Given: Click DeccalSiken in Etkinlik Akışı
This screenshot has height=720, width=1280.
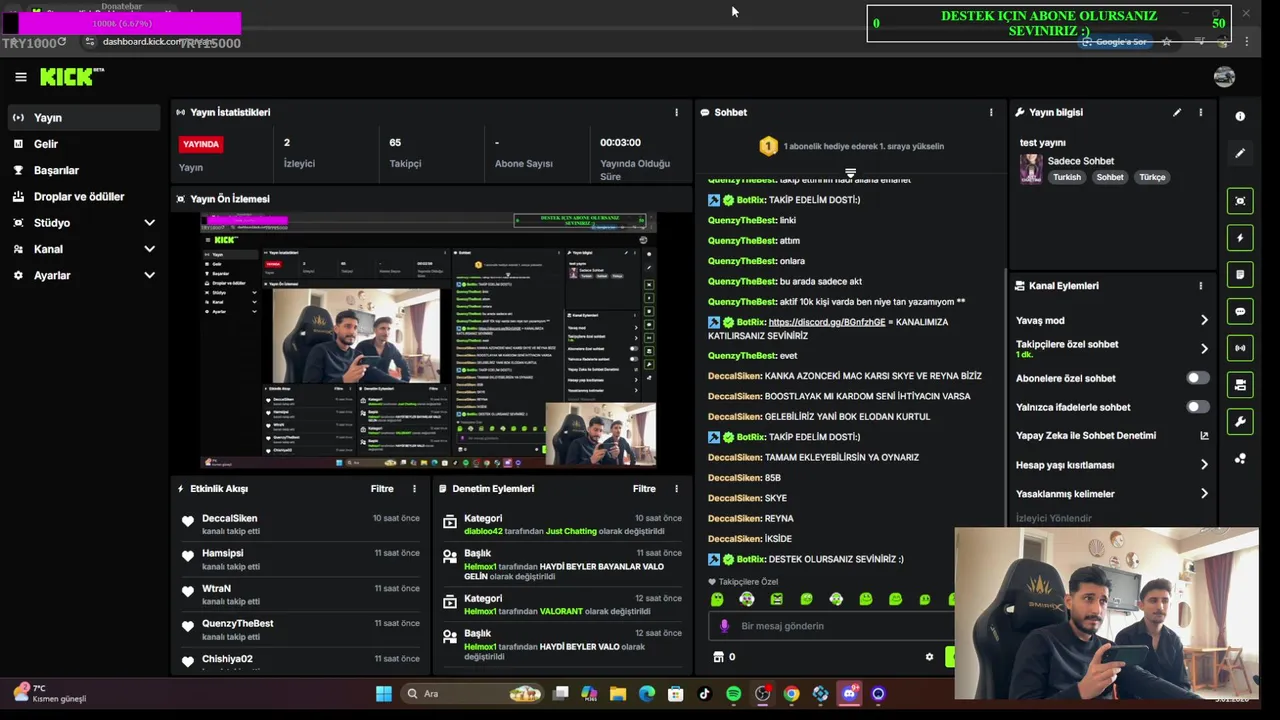Looking at the screenshot, I should pyautogui.click(x=230, y=518).
